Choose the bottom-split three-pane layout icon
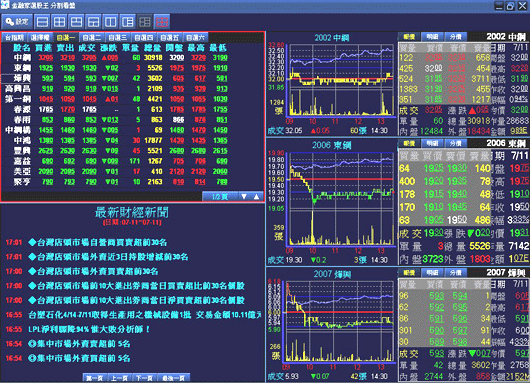The width and height of the screenshot is (530, 385). [94, 22]
